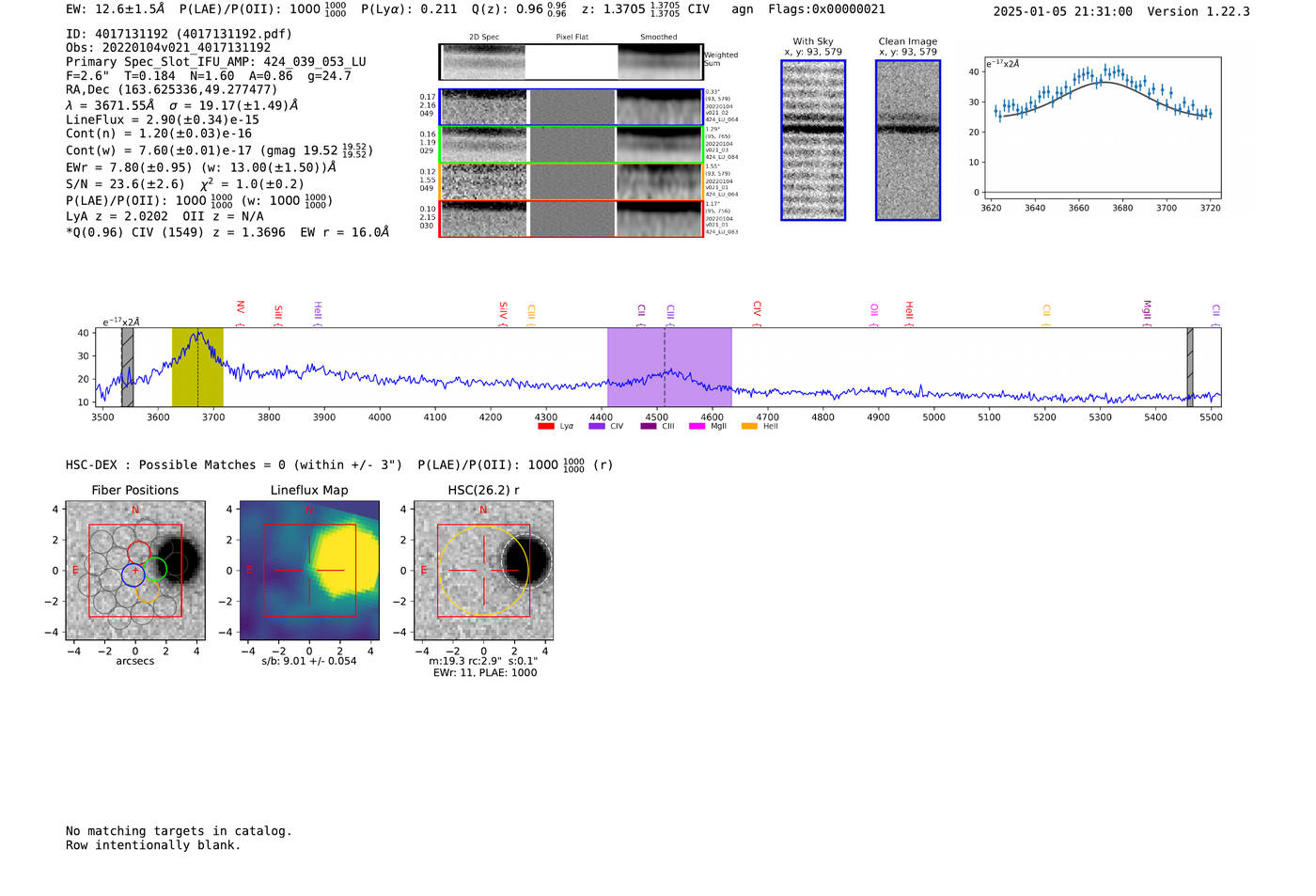This screenshot has height=896, width=1316.
Task: Click 'No matching targets in catalog.' text
Action: pyautogui.click(x=179, y=831)
